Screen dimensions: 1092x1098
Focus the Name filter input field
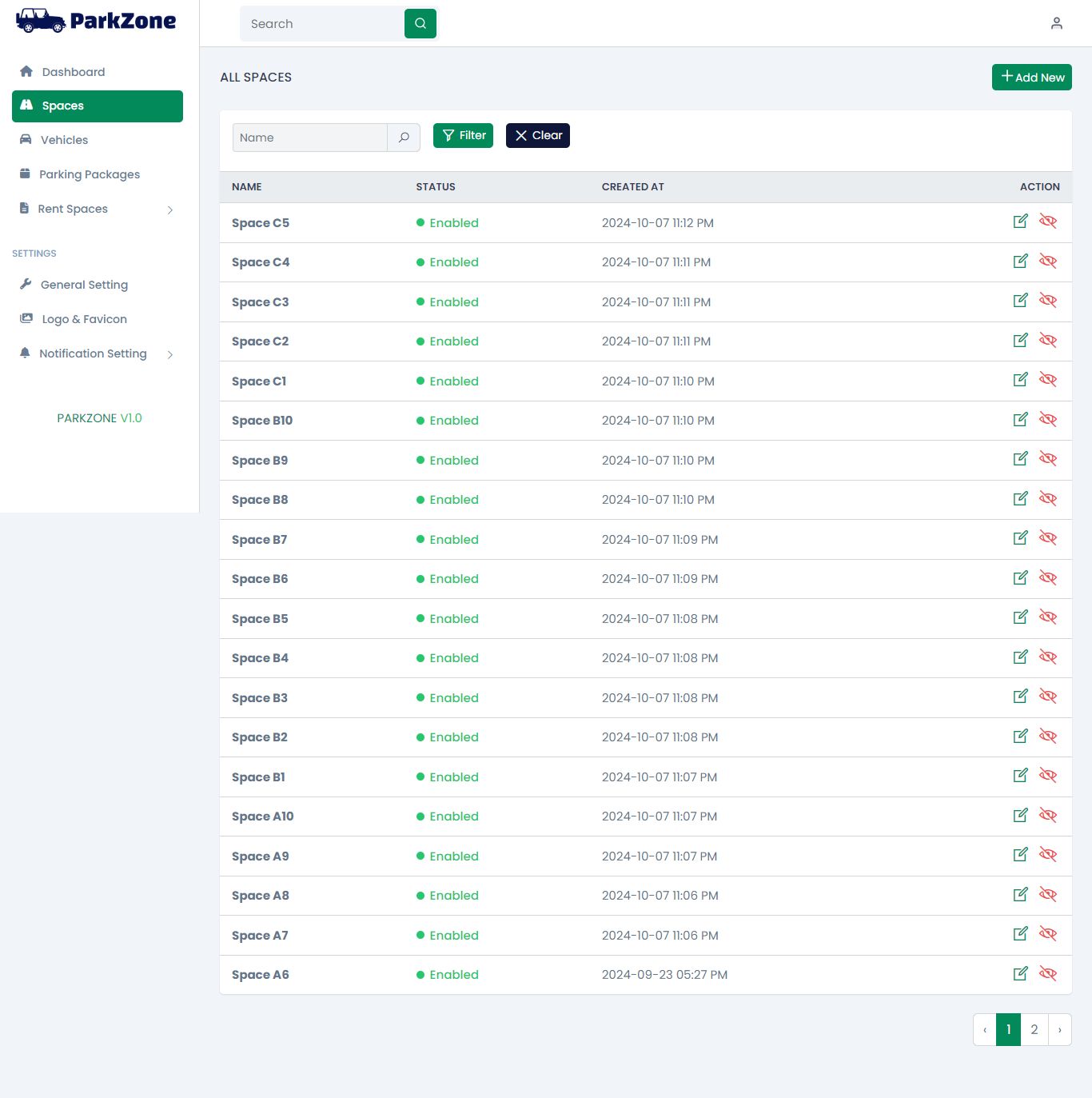pos(310,138)
